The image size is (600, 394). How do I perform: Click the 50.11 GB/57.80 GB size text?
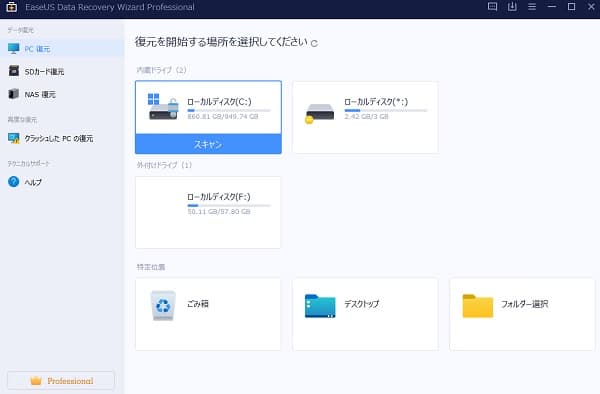pos(218,212)
